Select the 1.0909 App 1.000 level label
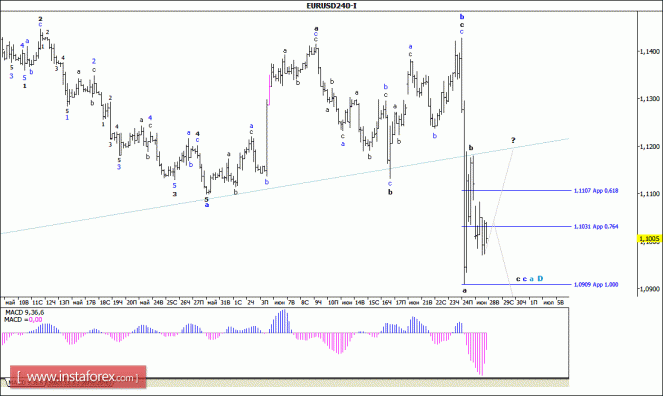 596,284
